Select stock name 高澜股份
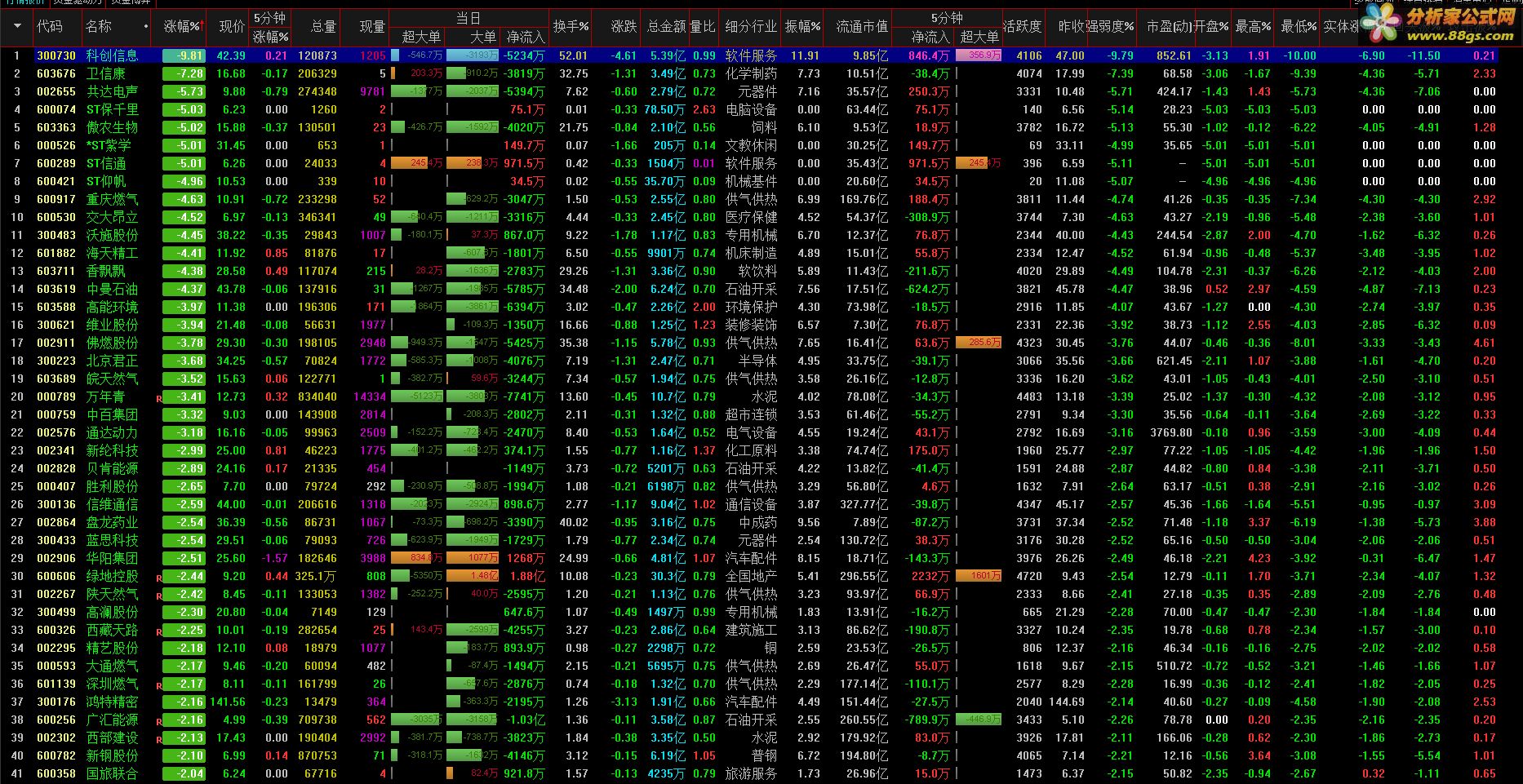The width and height of the screenshot is (1523, 784). point(112,612)
